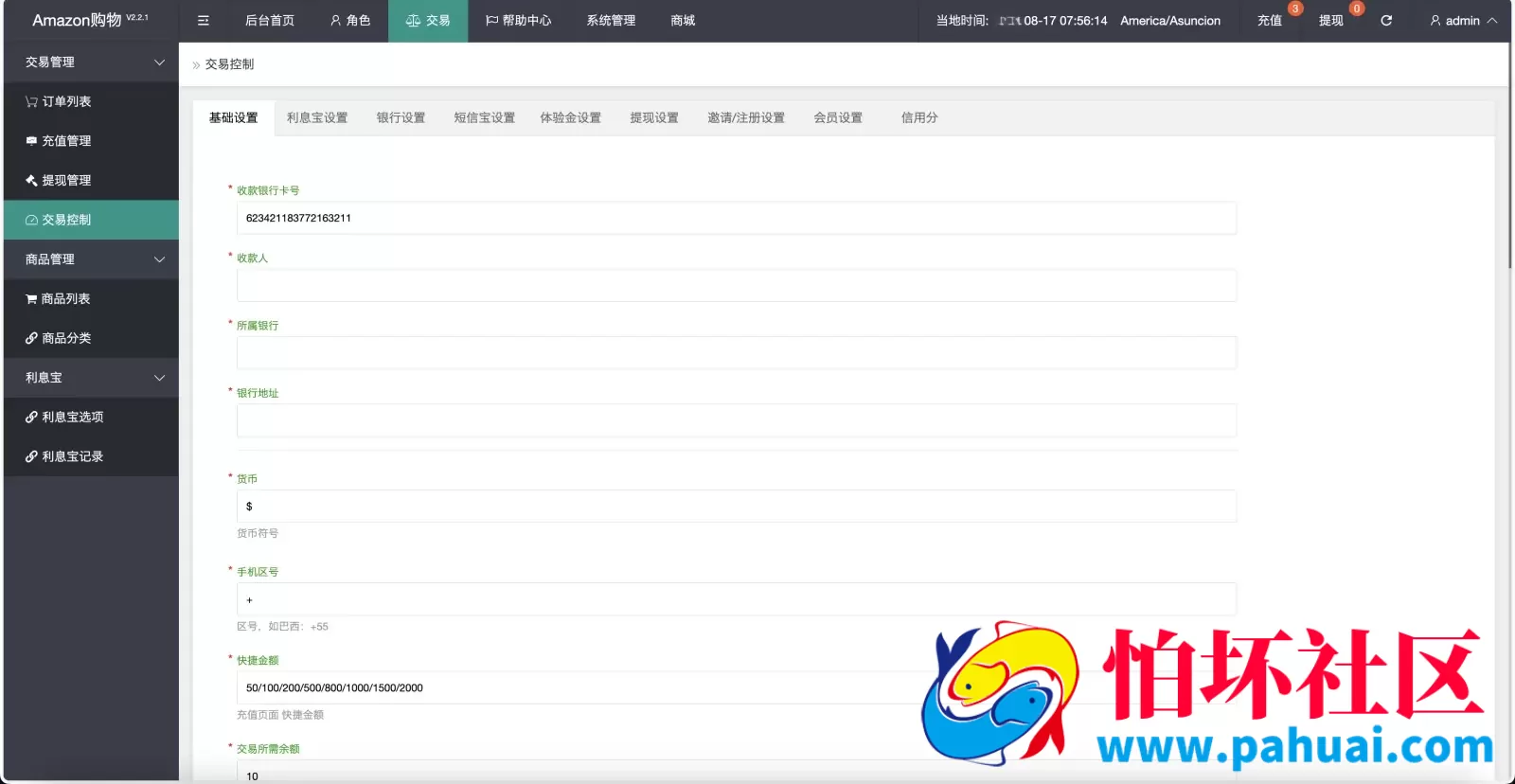The height and width of the screenshot is (784, 1515).
Task: Click the page vertical scrollbar
Action: tap(1511, 156)
